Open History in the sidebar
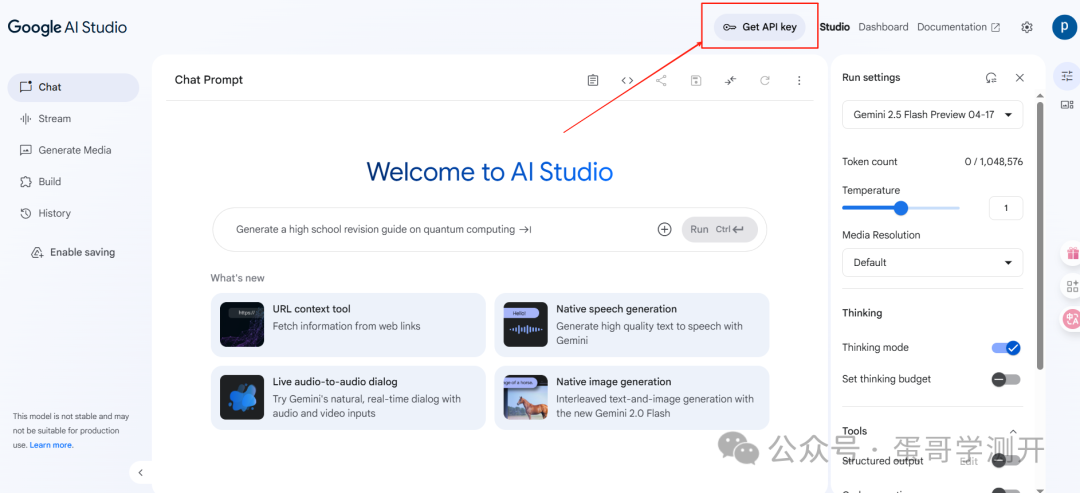This screenshot has width=1080, height=493. 73,213
